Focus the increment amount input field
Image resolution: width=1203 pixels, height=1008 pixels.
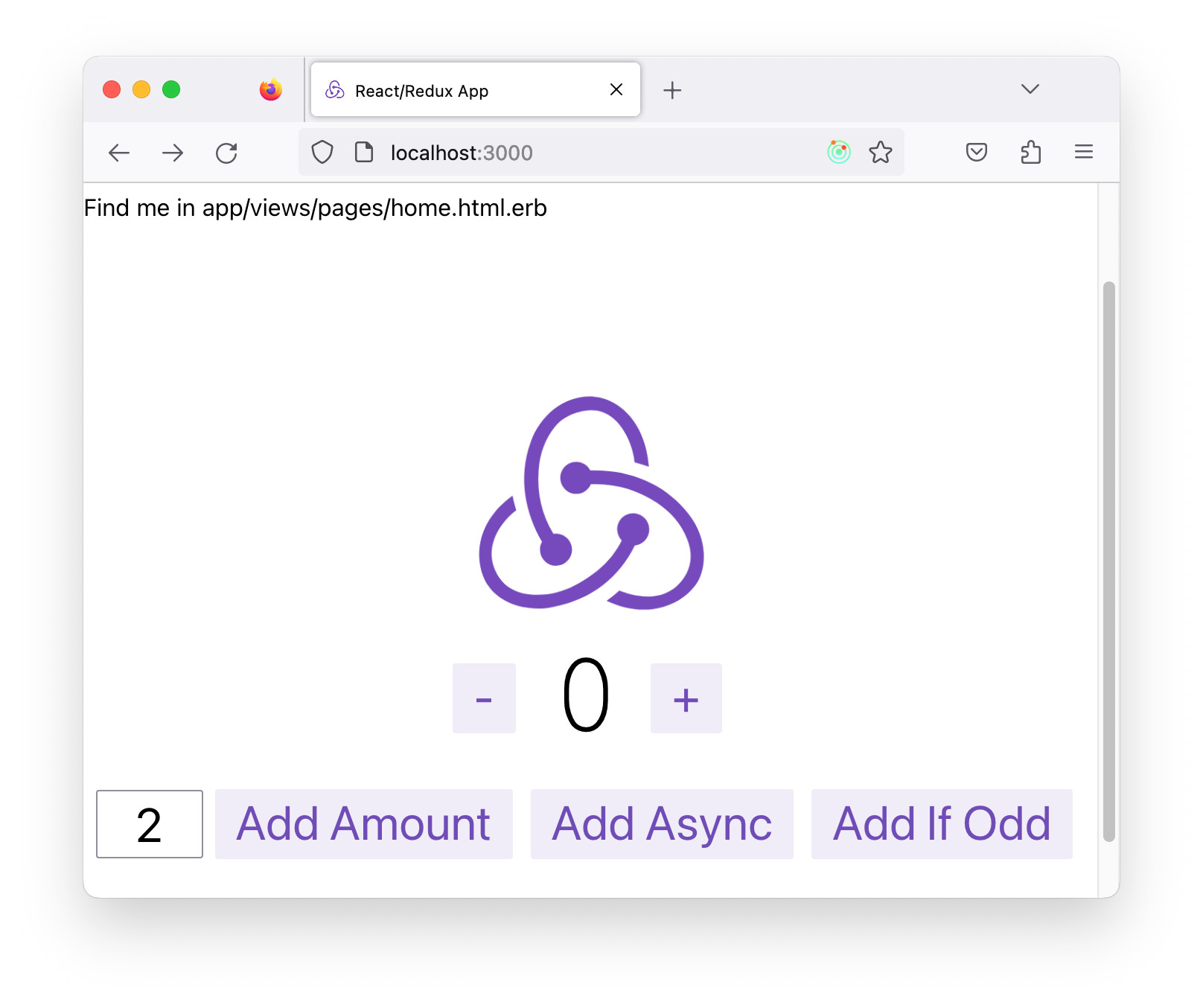(x=150, y=824)
